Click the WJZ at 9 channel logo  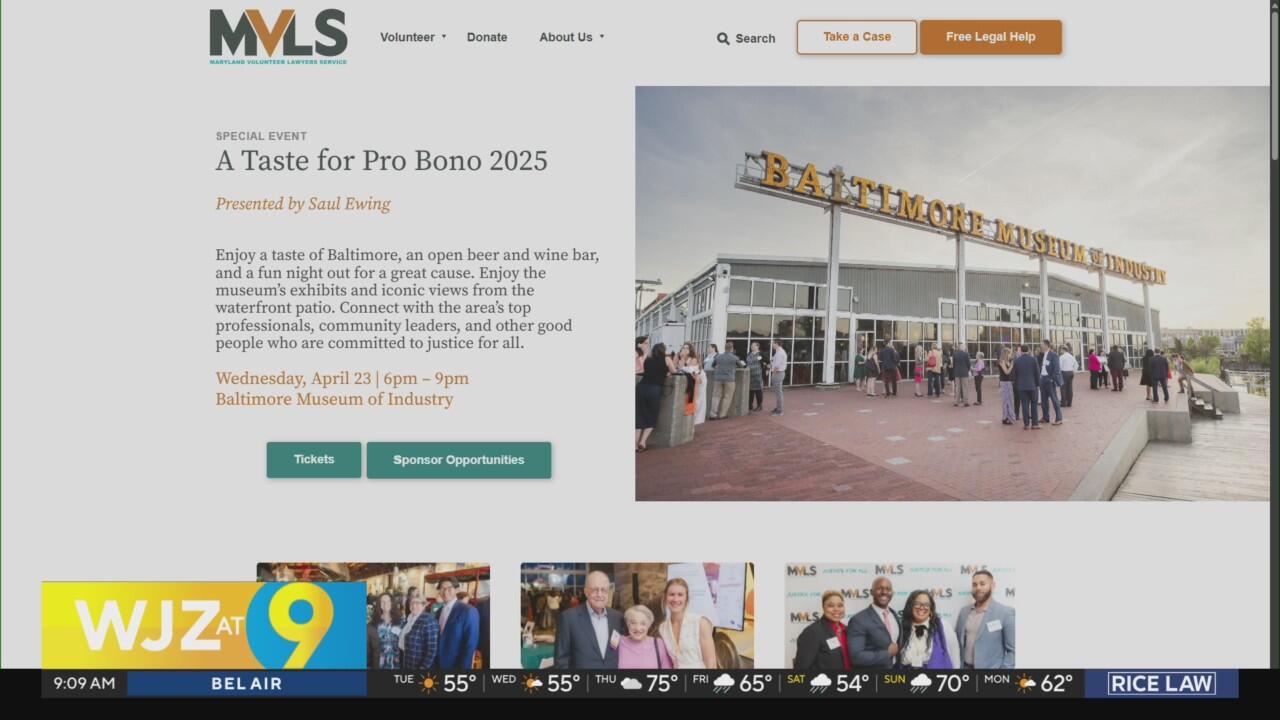pos(204,625)
